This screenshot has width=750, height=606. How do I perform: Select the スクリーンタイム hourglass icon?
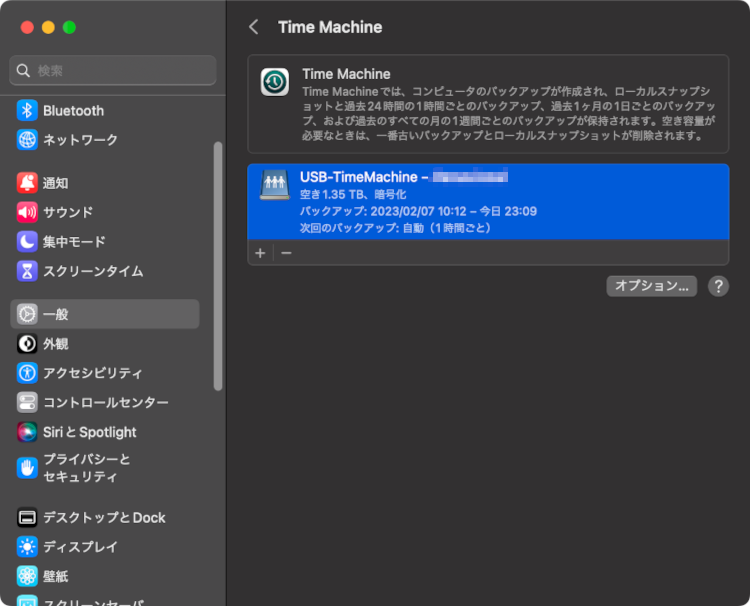point(27,271)
